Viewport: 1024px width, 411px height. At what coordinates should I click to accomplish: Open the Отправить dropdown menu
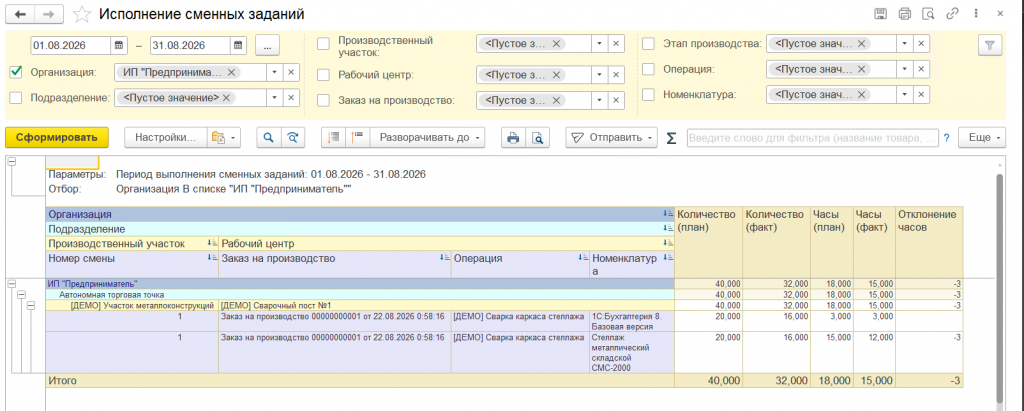point(611,138)
